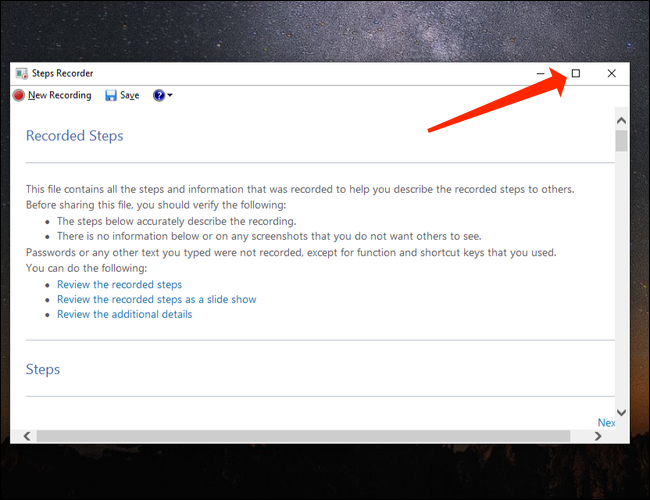This screenshot has width=650, height=500.
Task: Click the Save floppy disk icon
Action: pos(111,95)
